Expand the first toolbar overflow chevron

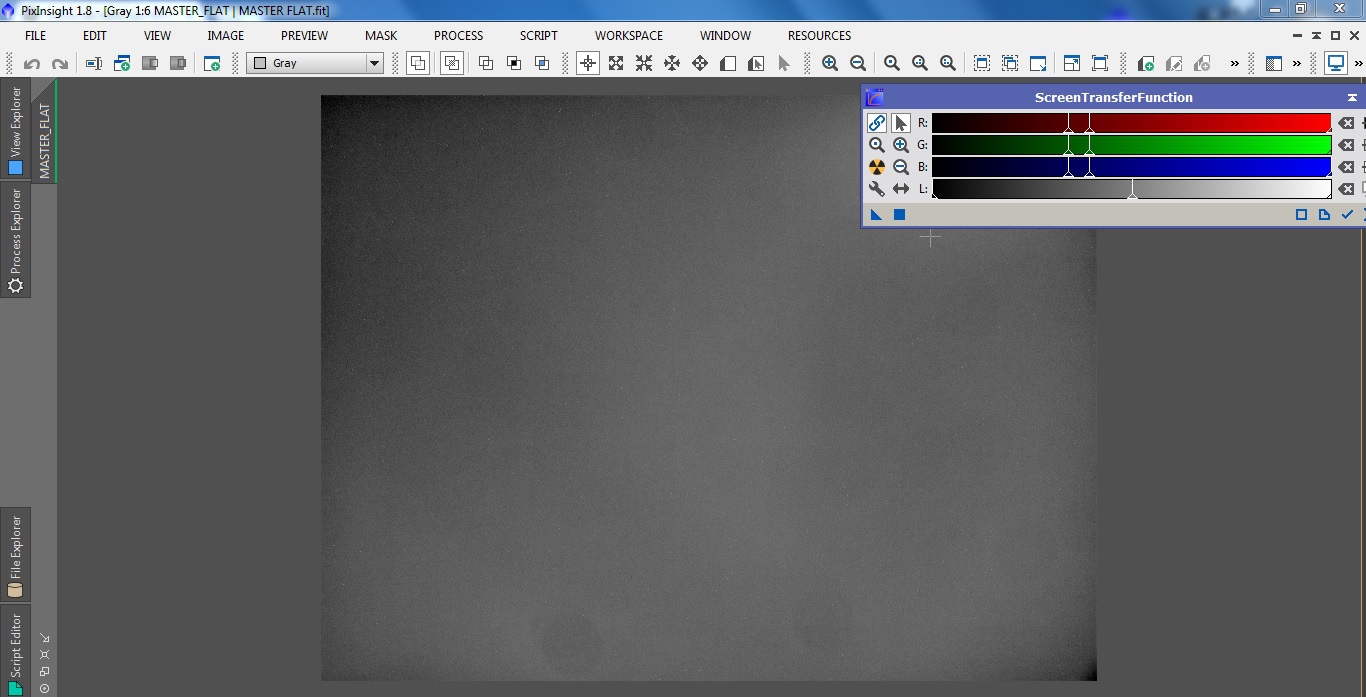tap(1234, 63)
